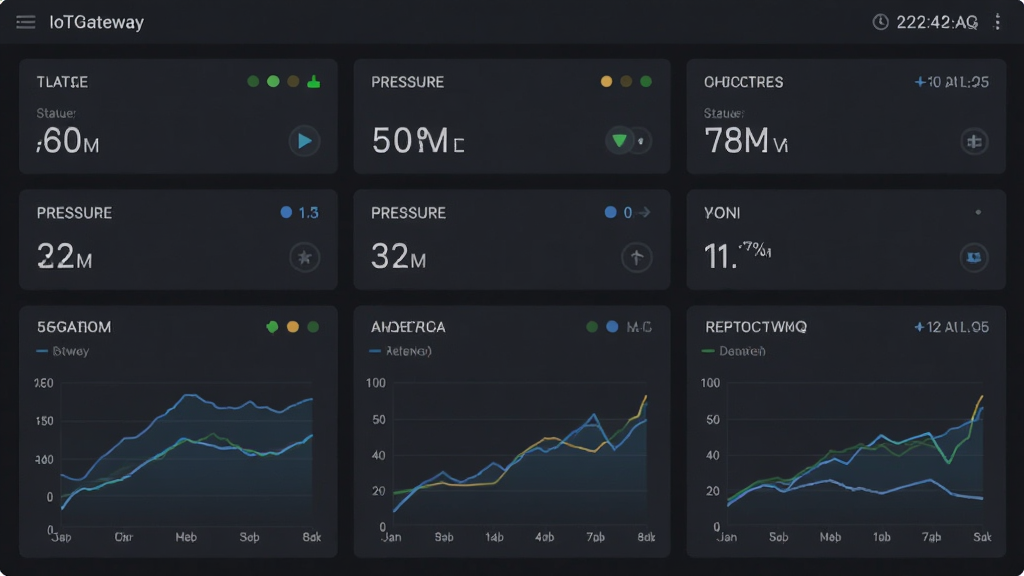
Task: Click the up-arrow icon on 32M Pressure card
Action: point(637,257)
